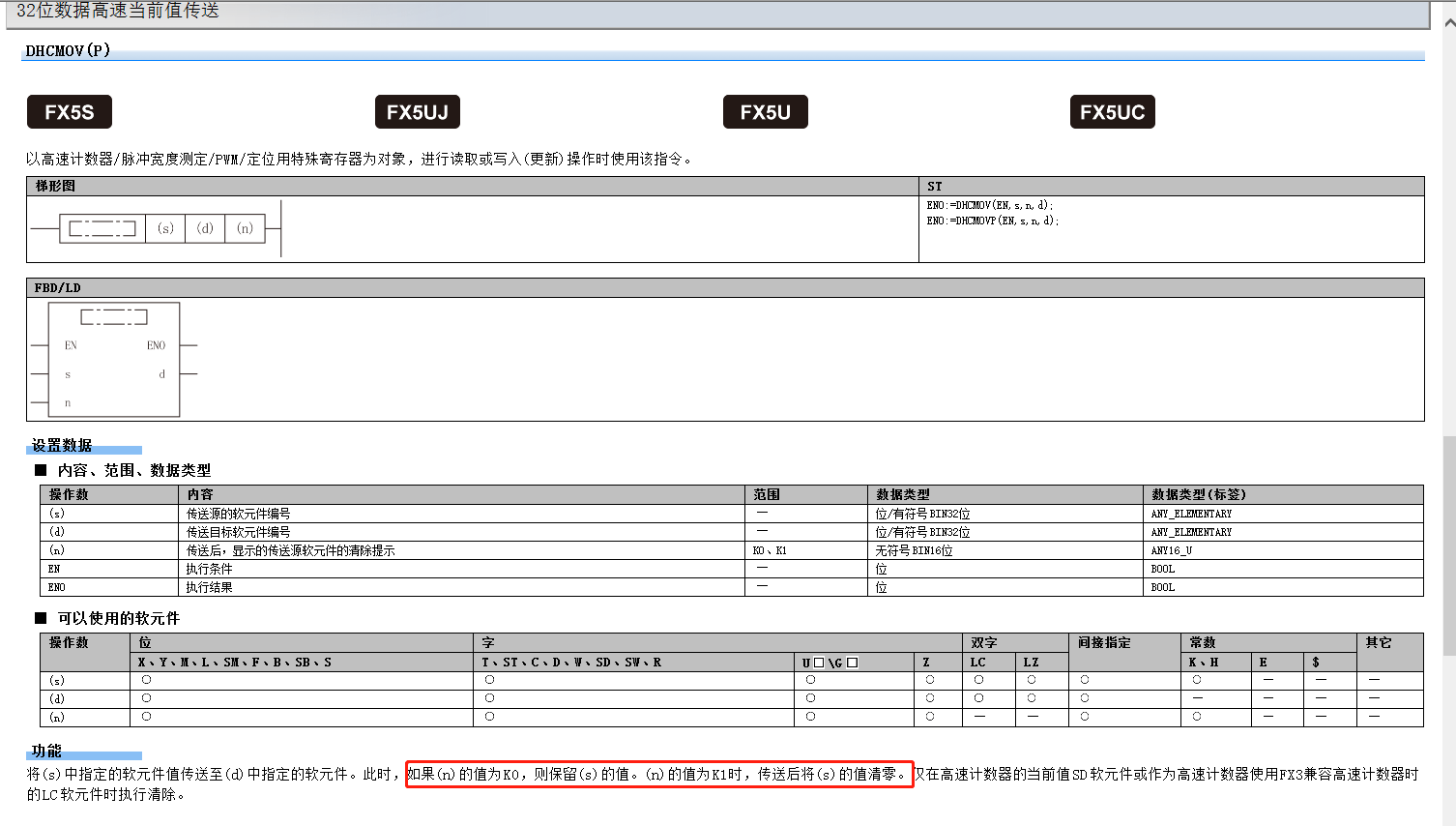Click the FX5S model badge
The image size is (1456, 826).
(70, 112)
